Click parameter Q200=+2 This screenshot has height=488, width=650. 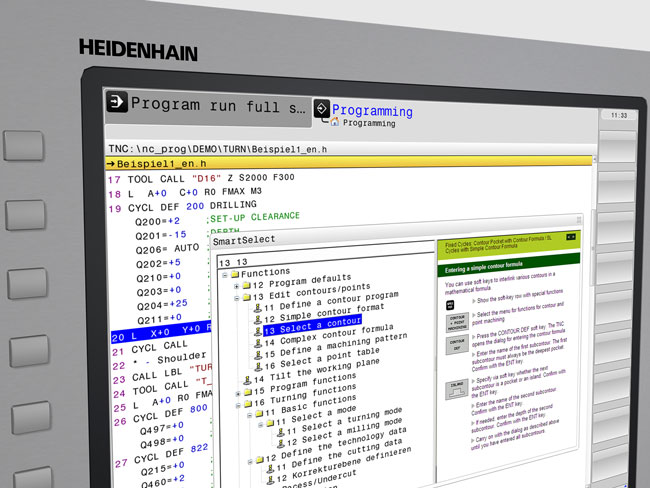pyautogui.click(x=157, y=221)
